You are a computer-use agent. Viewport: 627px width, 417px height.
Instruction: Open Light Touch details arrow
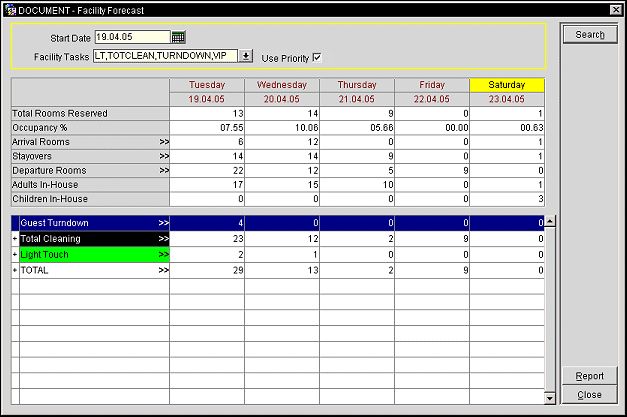tap(163, 254)
